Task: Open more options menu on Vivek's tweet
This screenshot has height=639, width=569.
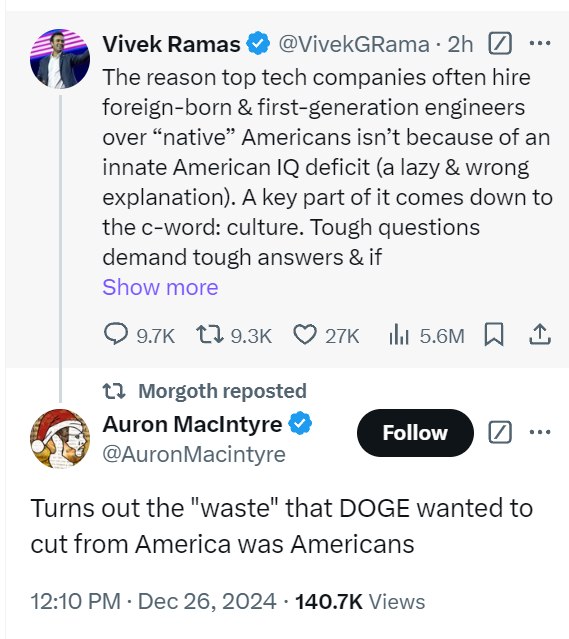Action: (x=540, y=43)
